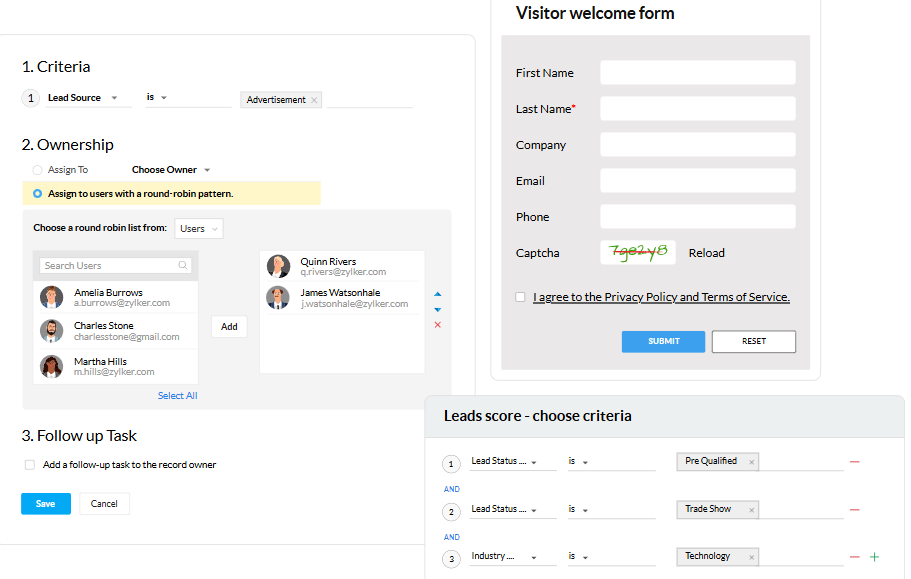Reset the visitor welcome form
Image resolution: width=911 pixels, height=579 pixels.
pyautogui.click(x=754, y=341)
